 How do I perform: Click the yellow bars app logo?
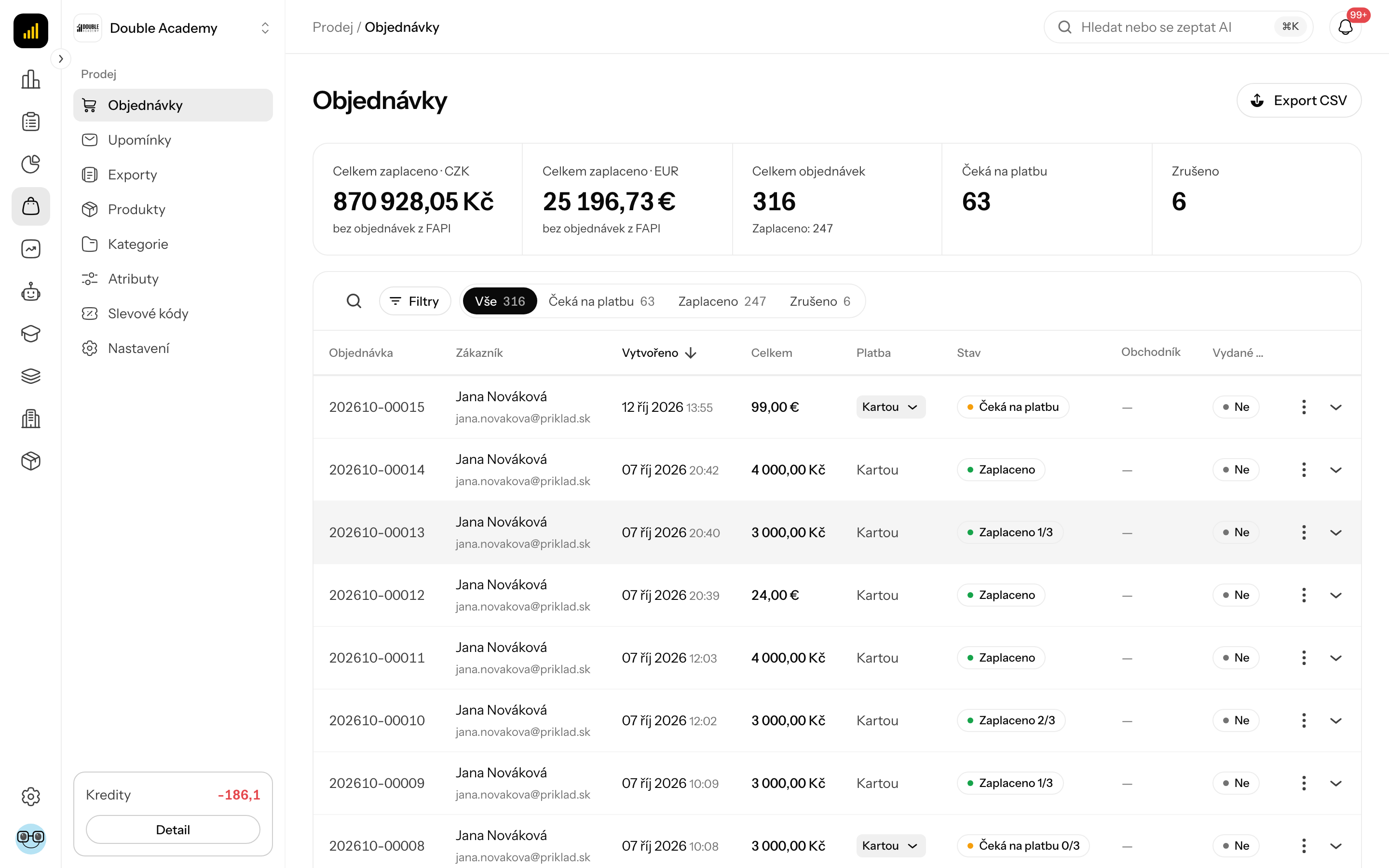click(30, 30)
